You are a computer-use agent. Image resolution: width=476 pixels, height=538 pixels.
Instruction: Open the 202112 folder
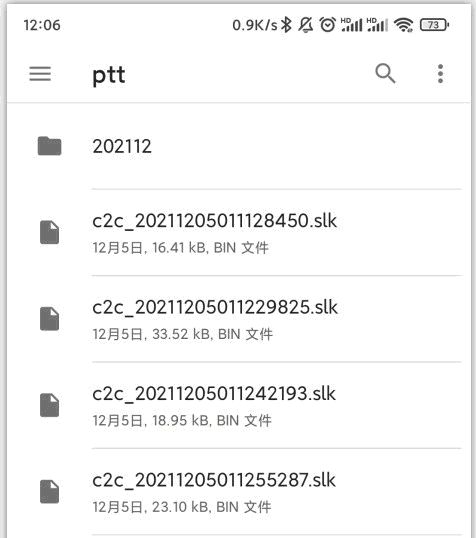pos(239,146)
